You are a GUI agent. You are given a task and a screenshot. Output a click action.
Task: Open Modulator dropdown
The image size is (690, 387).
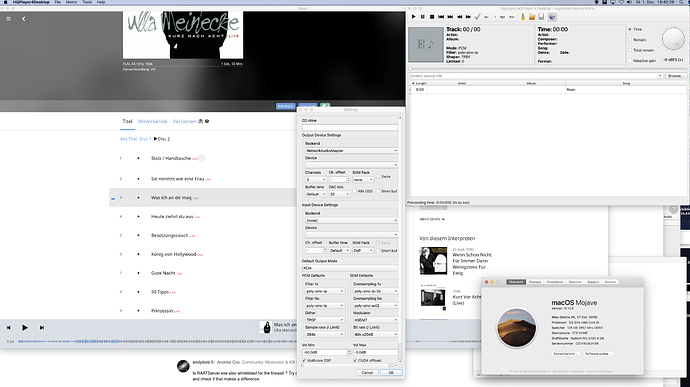375,320
